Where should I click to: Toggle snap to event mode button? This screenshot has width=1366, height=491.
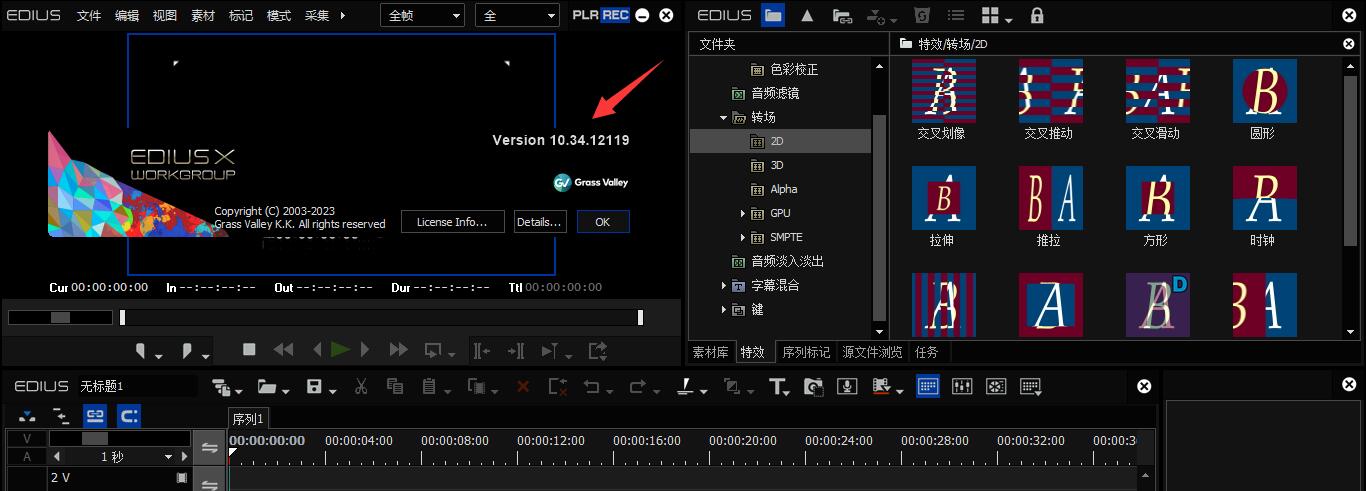[129, 416]
